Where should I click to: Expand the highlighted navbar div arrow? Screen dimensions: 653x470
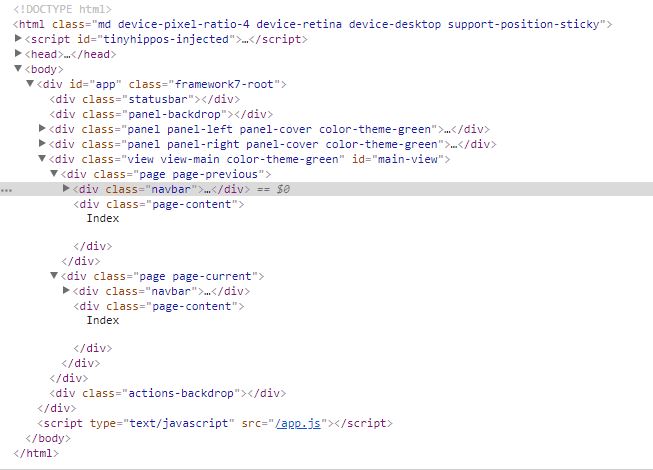coord(66,188)
